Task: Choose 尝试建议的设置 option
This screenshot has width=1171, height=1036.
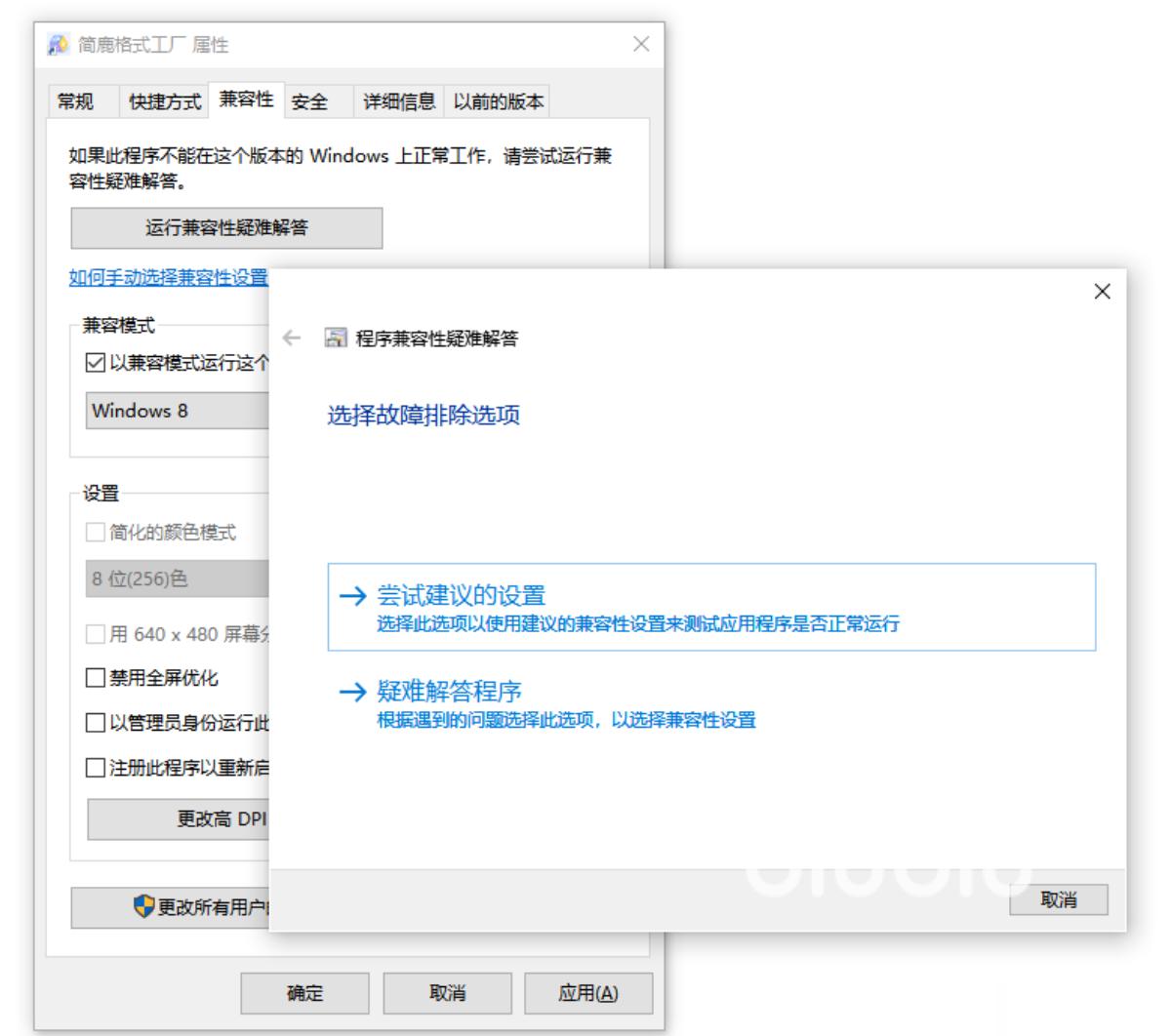Action: coord(711,607)
